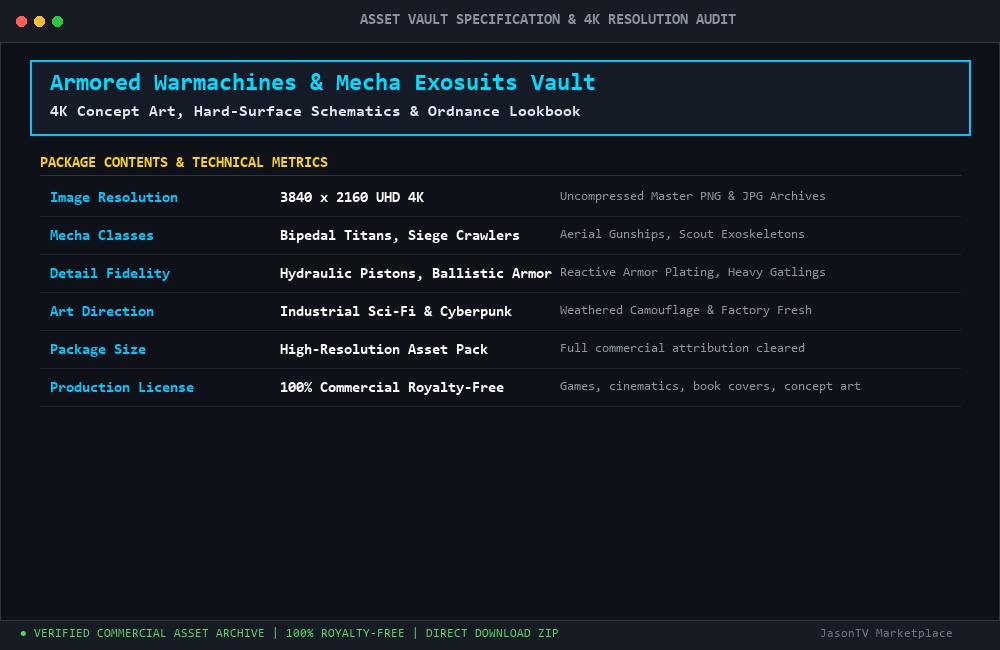The width and height of the screenshot is (1000, 650).
Task: Select the 'Detail Fidelity' row label
Action: click(110, 274)
